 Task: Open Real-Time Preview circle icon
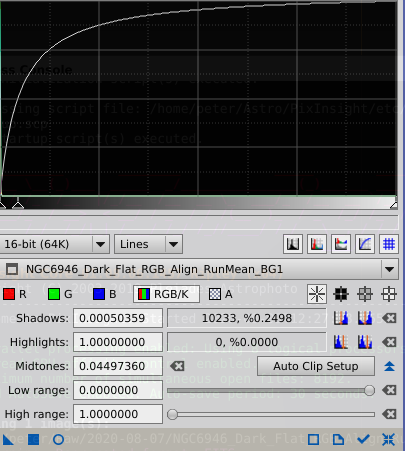58,440
